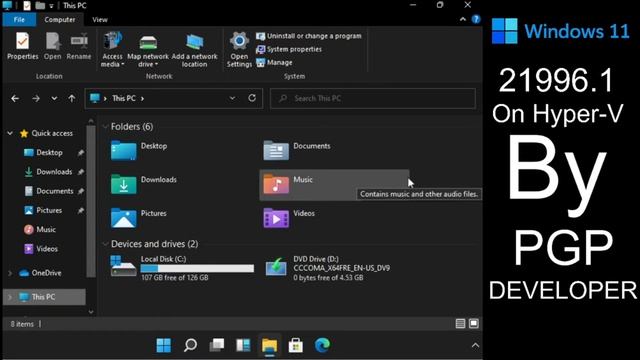Refresh the This PC view
This screenshot has height=360, width=640.
tap(252, 98)
